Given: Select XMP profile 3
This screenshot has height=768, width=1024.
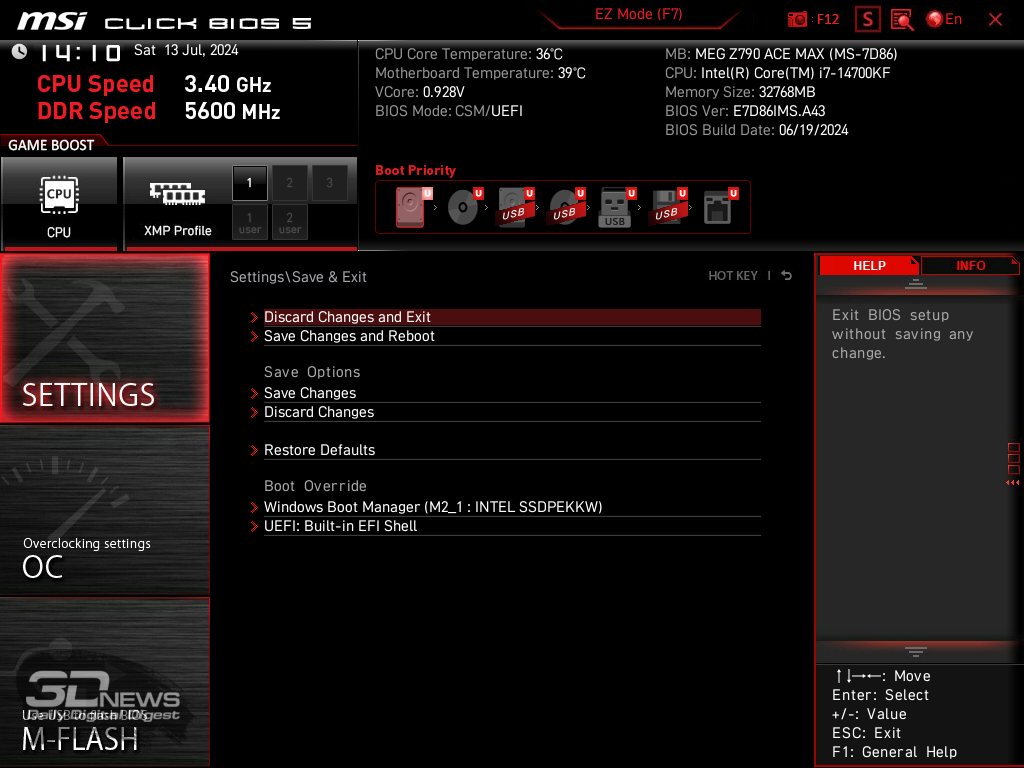Looking at the screenshot, I should [x=329, y=183].
